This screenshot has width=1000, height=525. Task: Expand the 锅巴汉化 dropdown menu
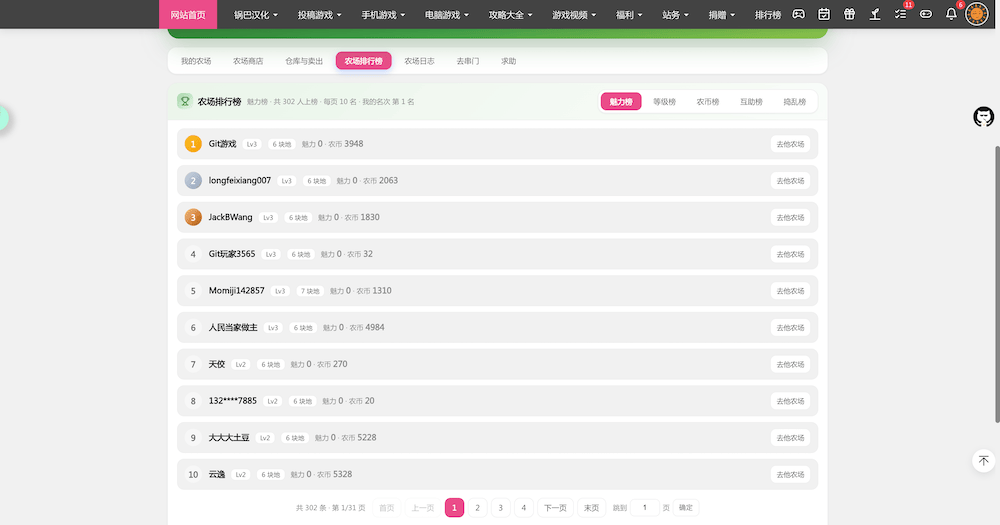click(x=255, y=15)
